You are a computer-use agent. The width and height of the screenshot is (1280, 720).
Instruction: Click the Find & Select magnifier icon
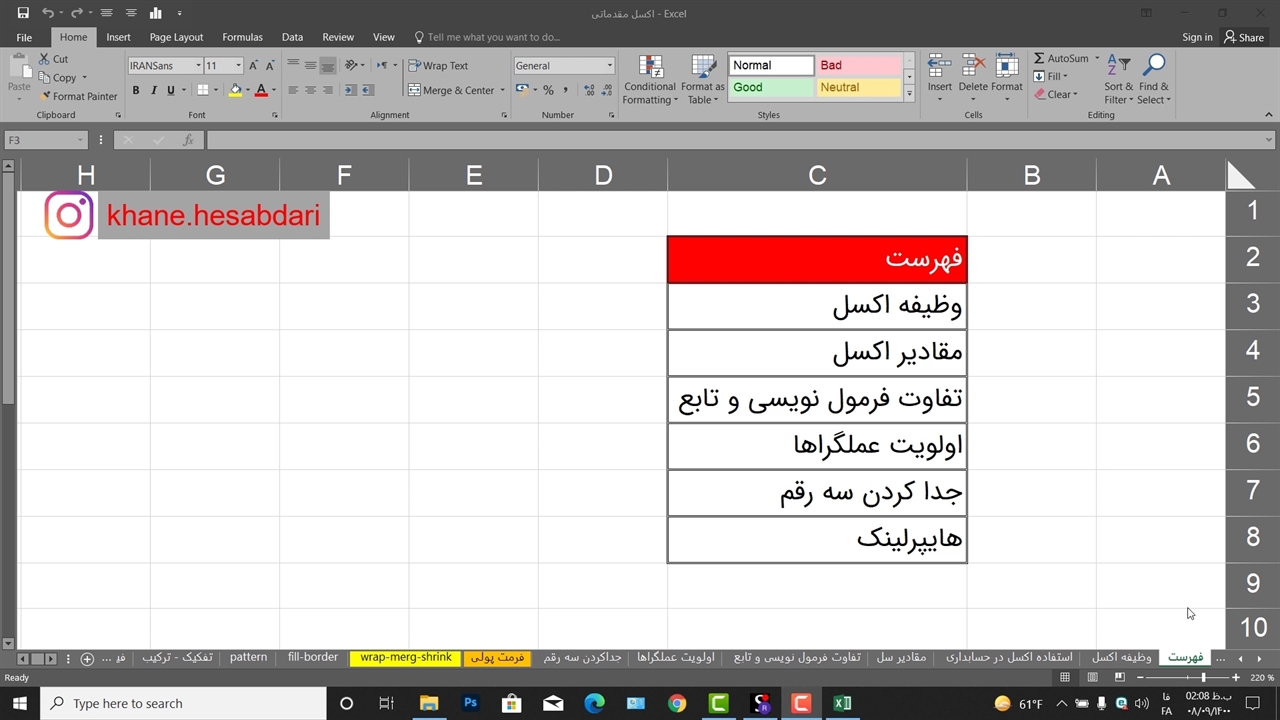tap(1154, 67)
